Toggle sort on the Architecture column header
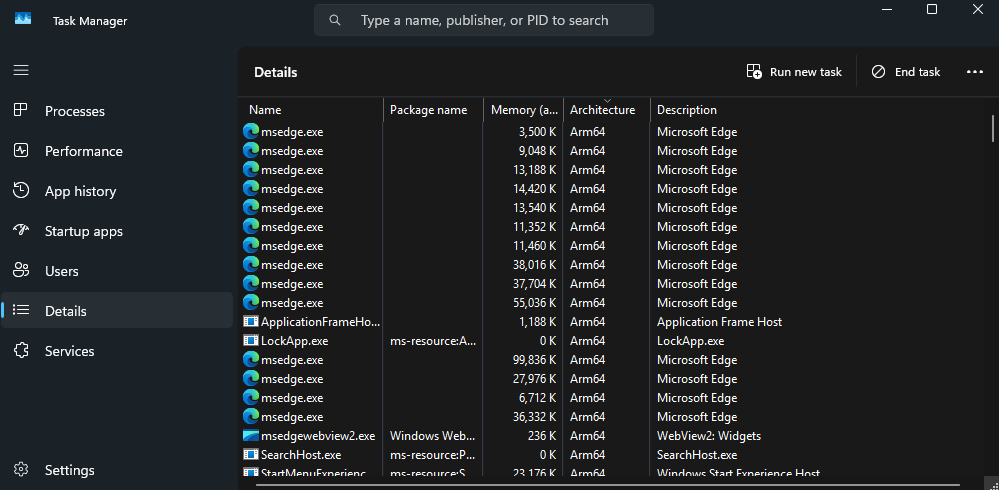The width and height of the screenshot is (999, 490). 607,110
